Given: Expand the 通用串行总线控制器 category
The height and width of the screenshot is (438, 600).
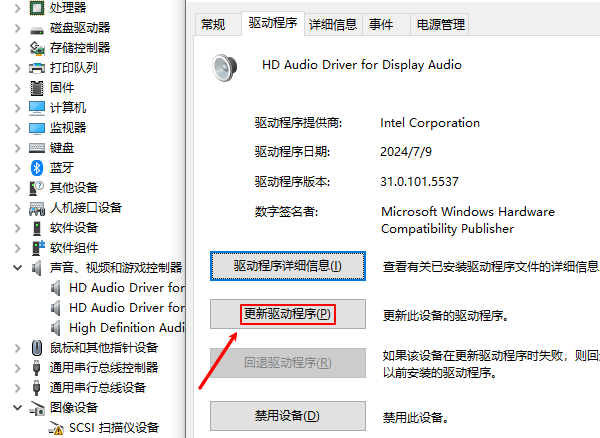Looking at the screenshot, I should 17,367.
